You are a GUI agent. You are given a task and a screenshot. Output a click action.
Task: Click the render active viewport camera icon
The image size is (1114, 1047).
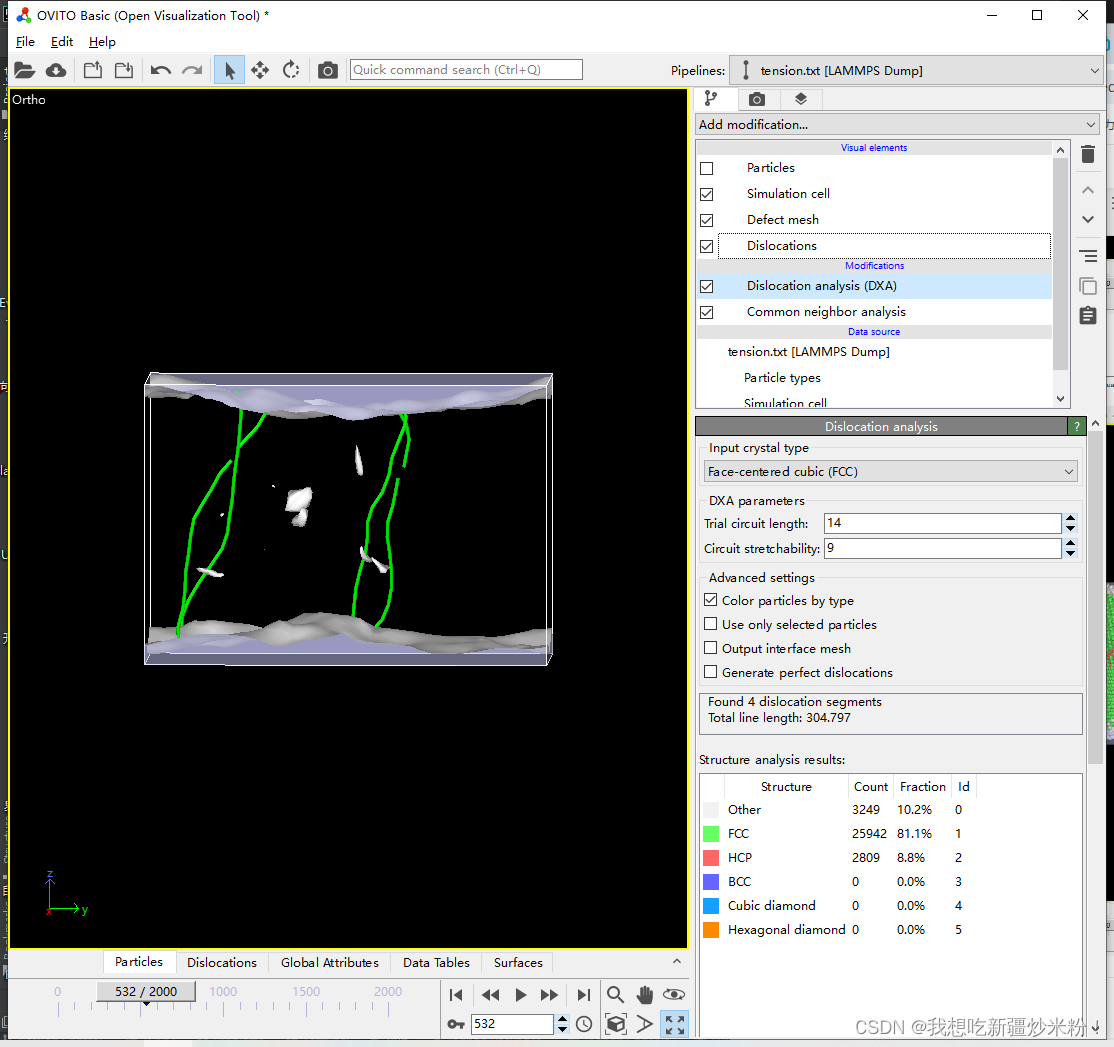coord(328,70)
